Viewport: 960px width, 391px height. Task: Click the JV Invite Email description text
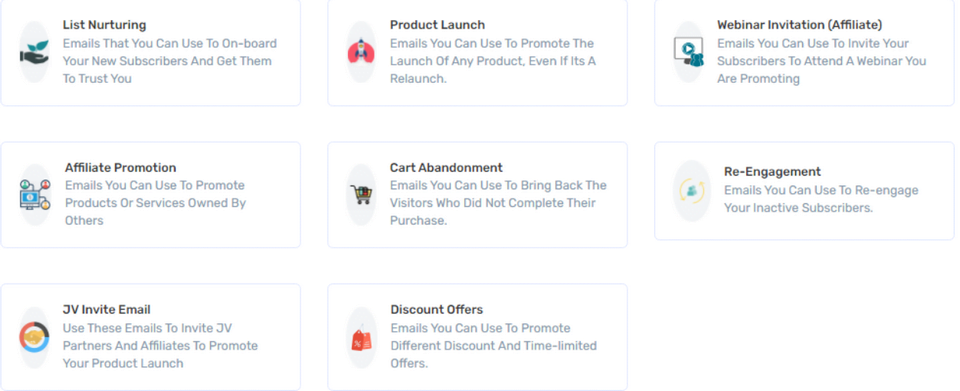point(160,346)
